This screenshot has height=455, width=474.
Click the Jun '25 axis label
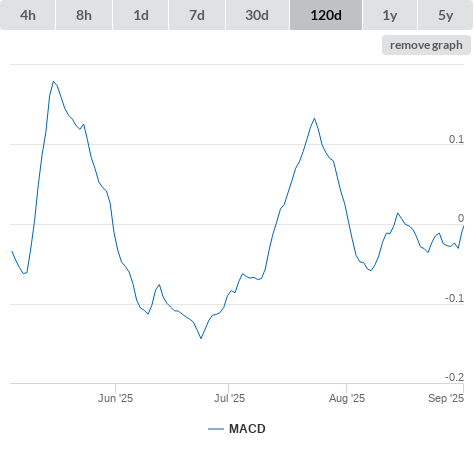(115, 398)
